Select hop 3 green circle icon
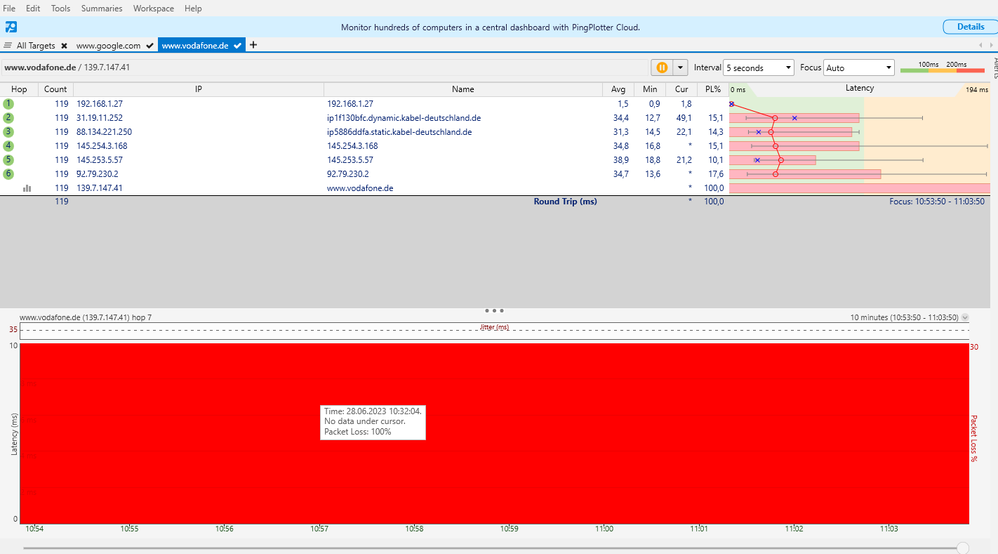 (8, 132)
